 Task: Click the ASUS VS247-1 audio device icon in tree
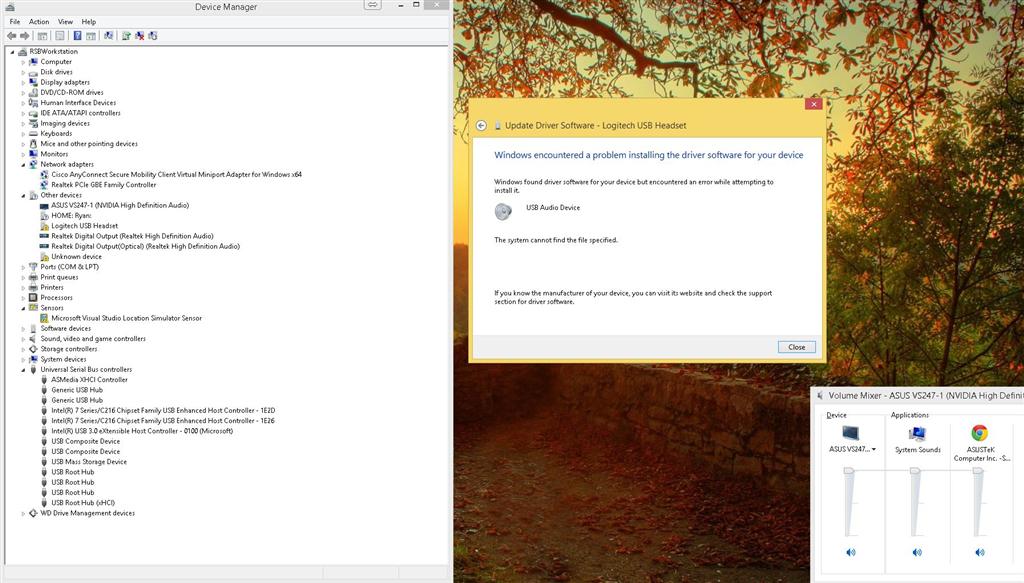(44, 206)
